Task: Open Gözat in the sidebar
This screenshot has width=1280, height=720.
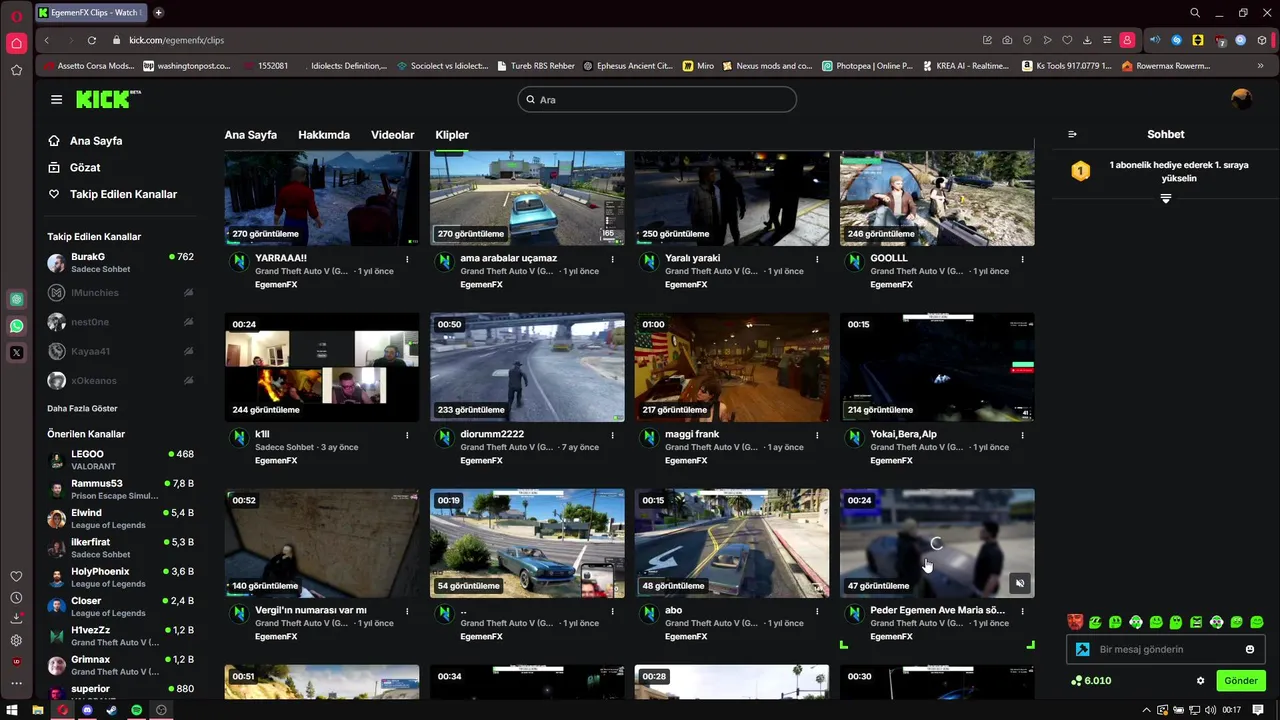Action: 74,167
